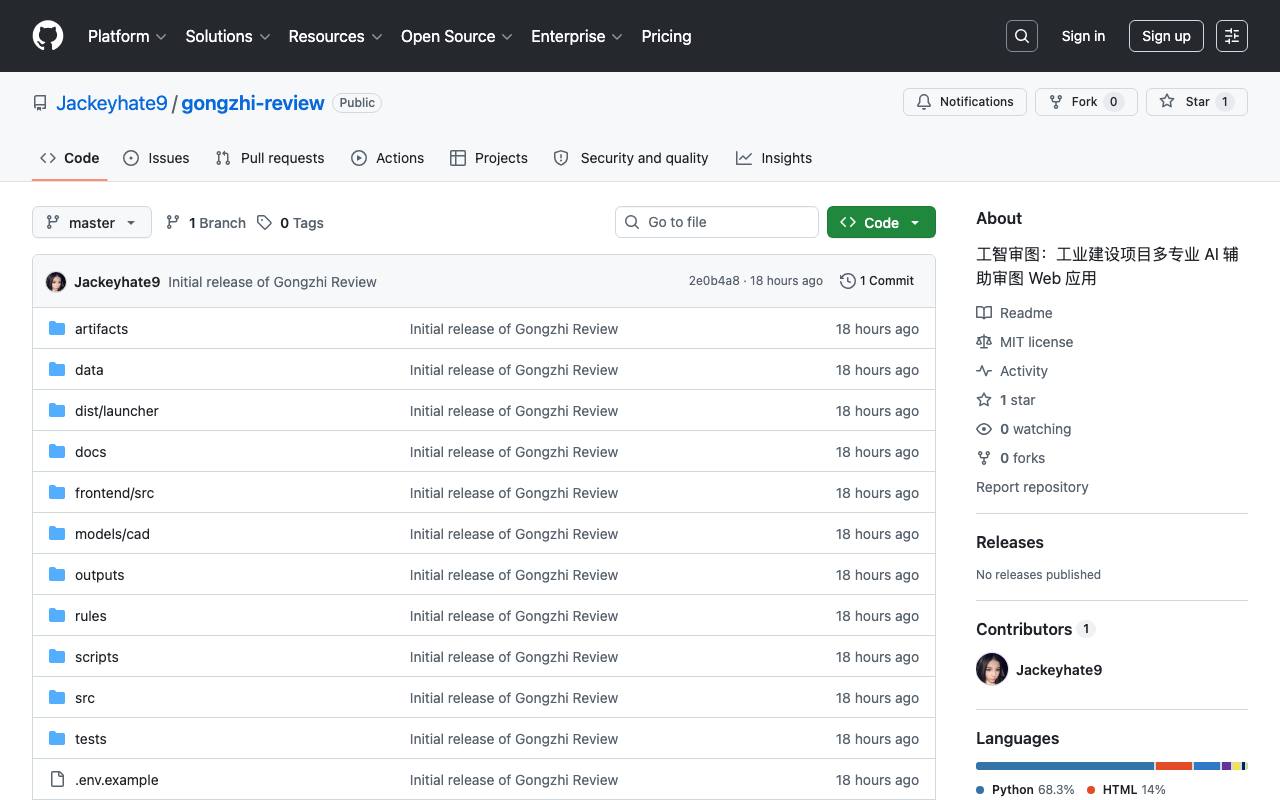Expand the Enterprise menu

point(577,36)
